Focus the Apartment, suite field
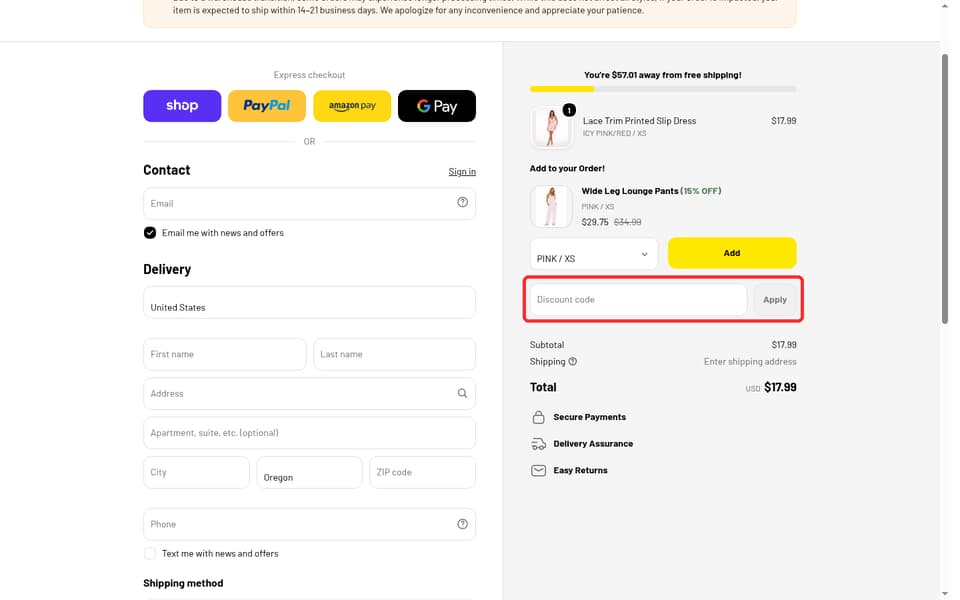 [x=309, y=433]
